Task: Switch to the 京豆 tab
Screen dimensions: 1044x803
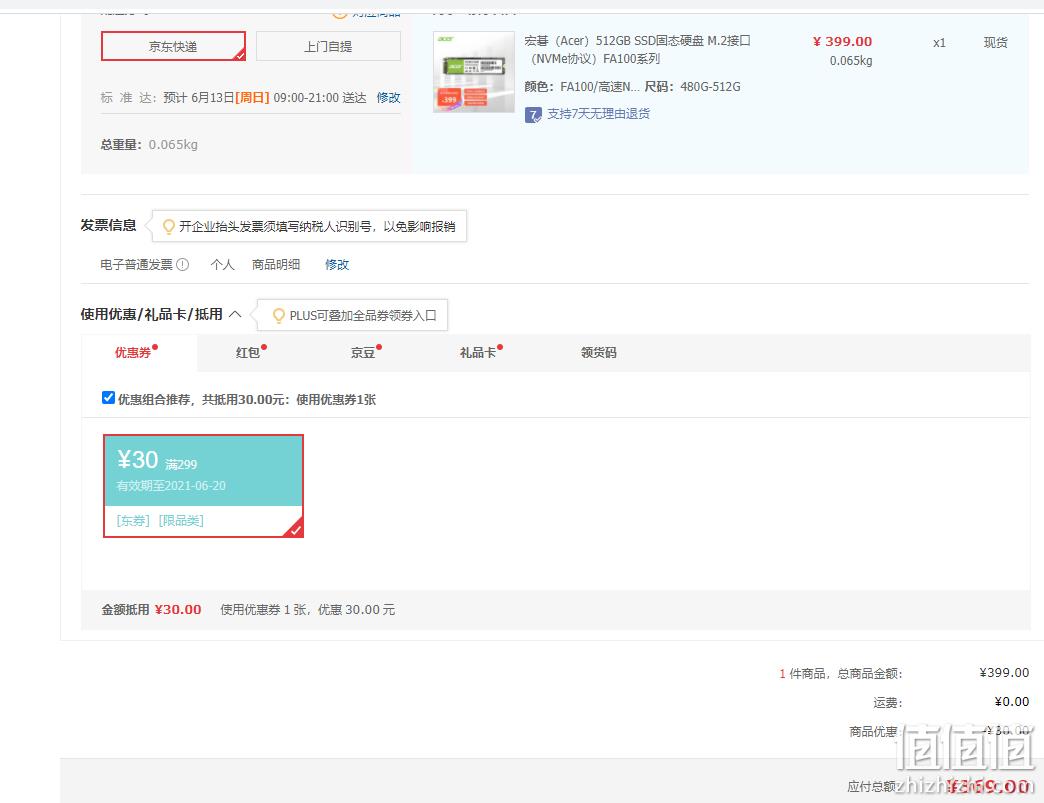Action: pyautogui.click(x=363, y=352)
